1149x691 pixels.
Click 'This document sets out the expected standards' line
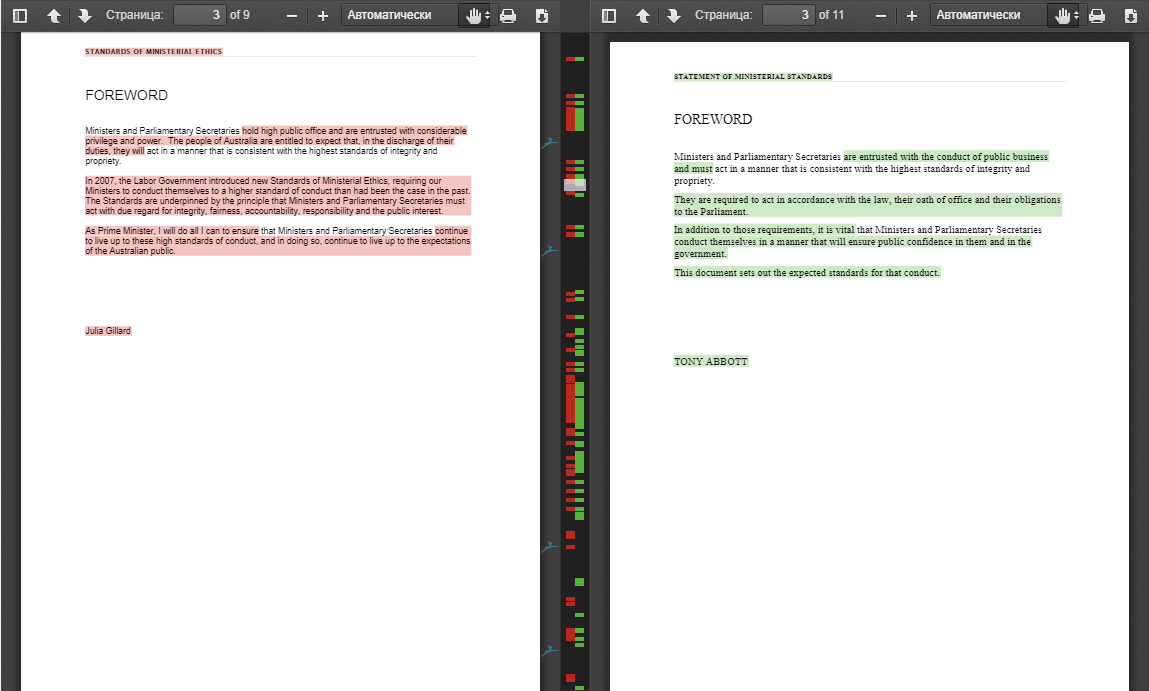coord(807,273)
